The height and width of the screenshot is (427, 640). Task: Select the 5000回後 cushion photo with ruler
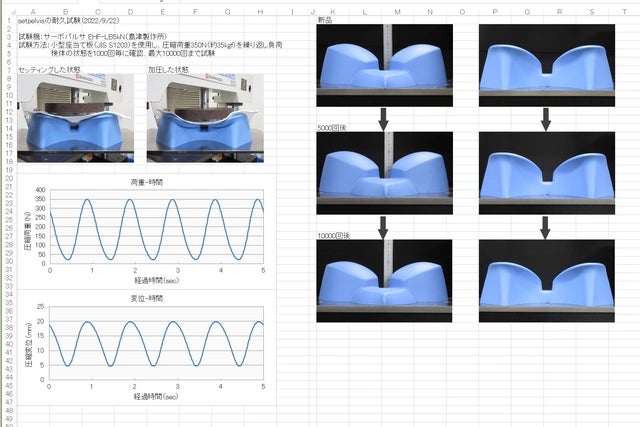384,173
